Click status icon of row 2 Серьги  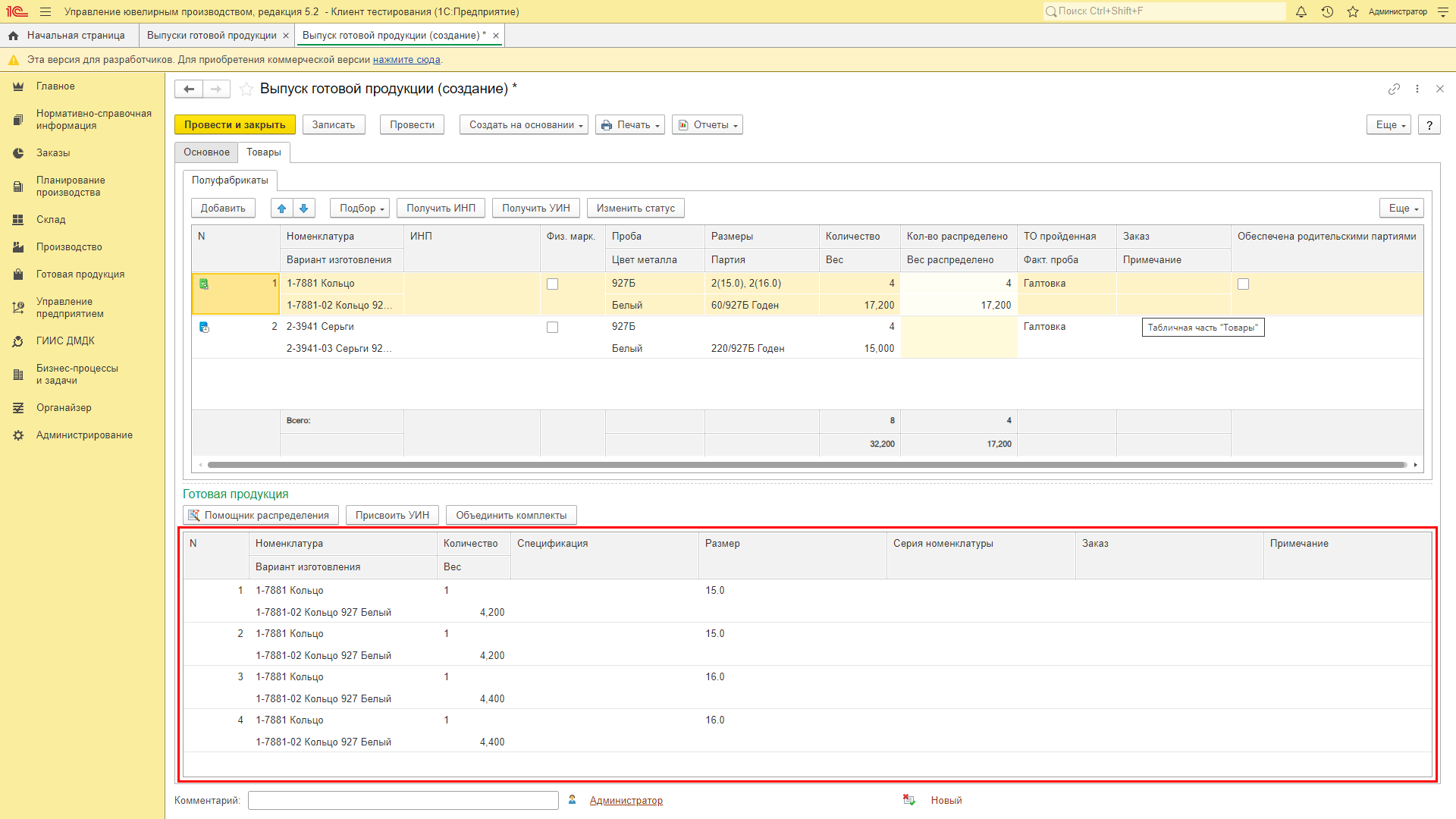tap(204, 327)
